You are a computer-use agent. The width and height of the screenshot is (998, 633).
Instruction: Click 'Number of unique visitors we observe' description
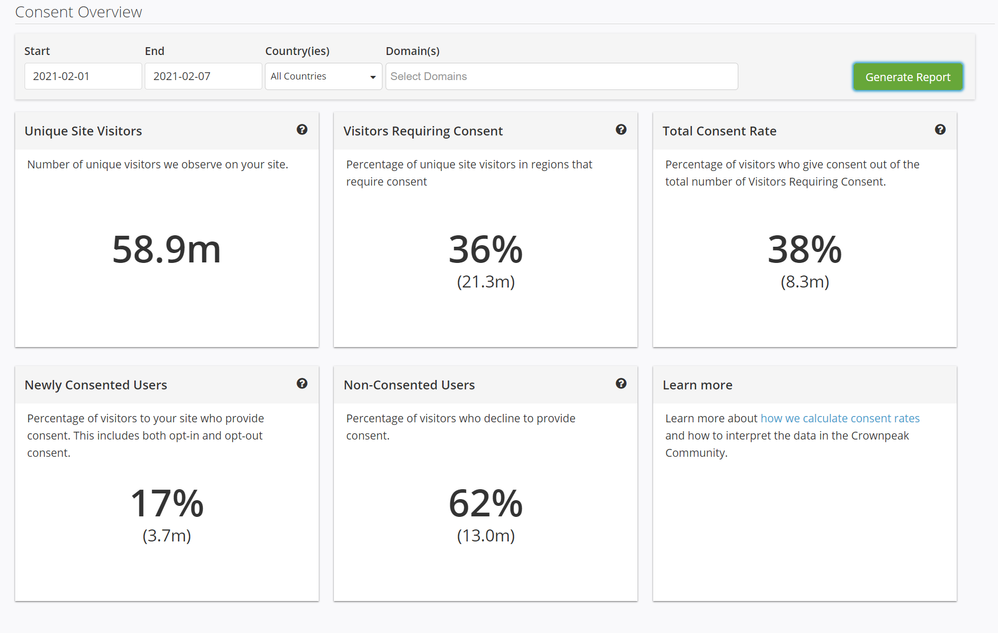(x=158, y=165)
